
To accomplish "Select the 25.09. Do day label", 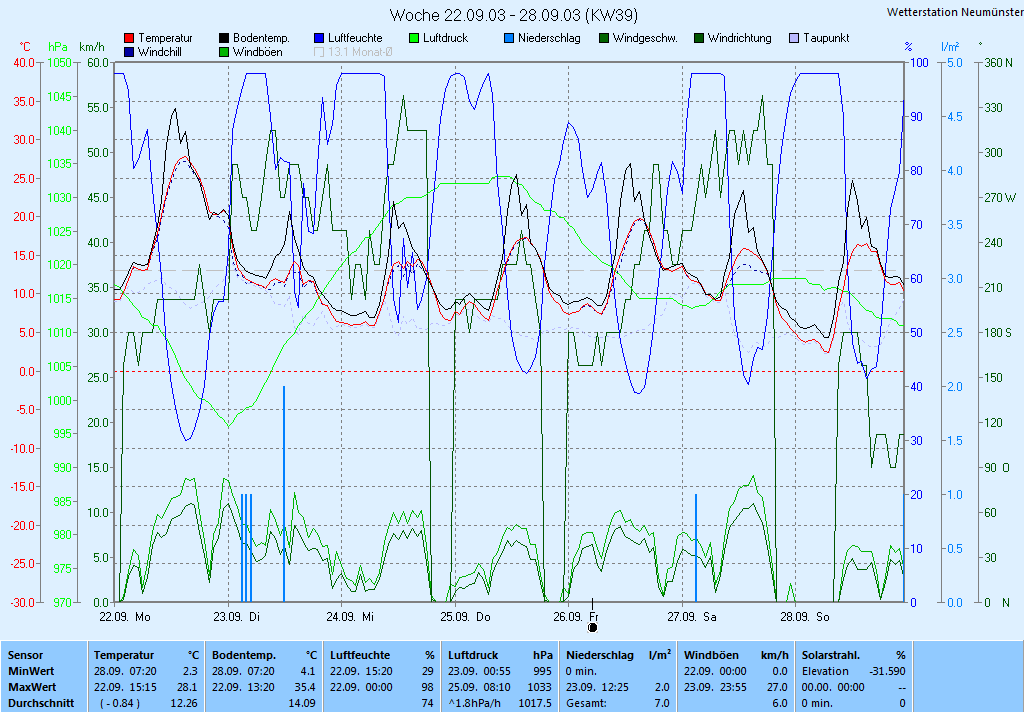I will [465, 617].
